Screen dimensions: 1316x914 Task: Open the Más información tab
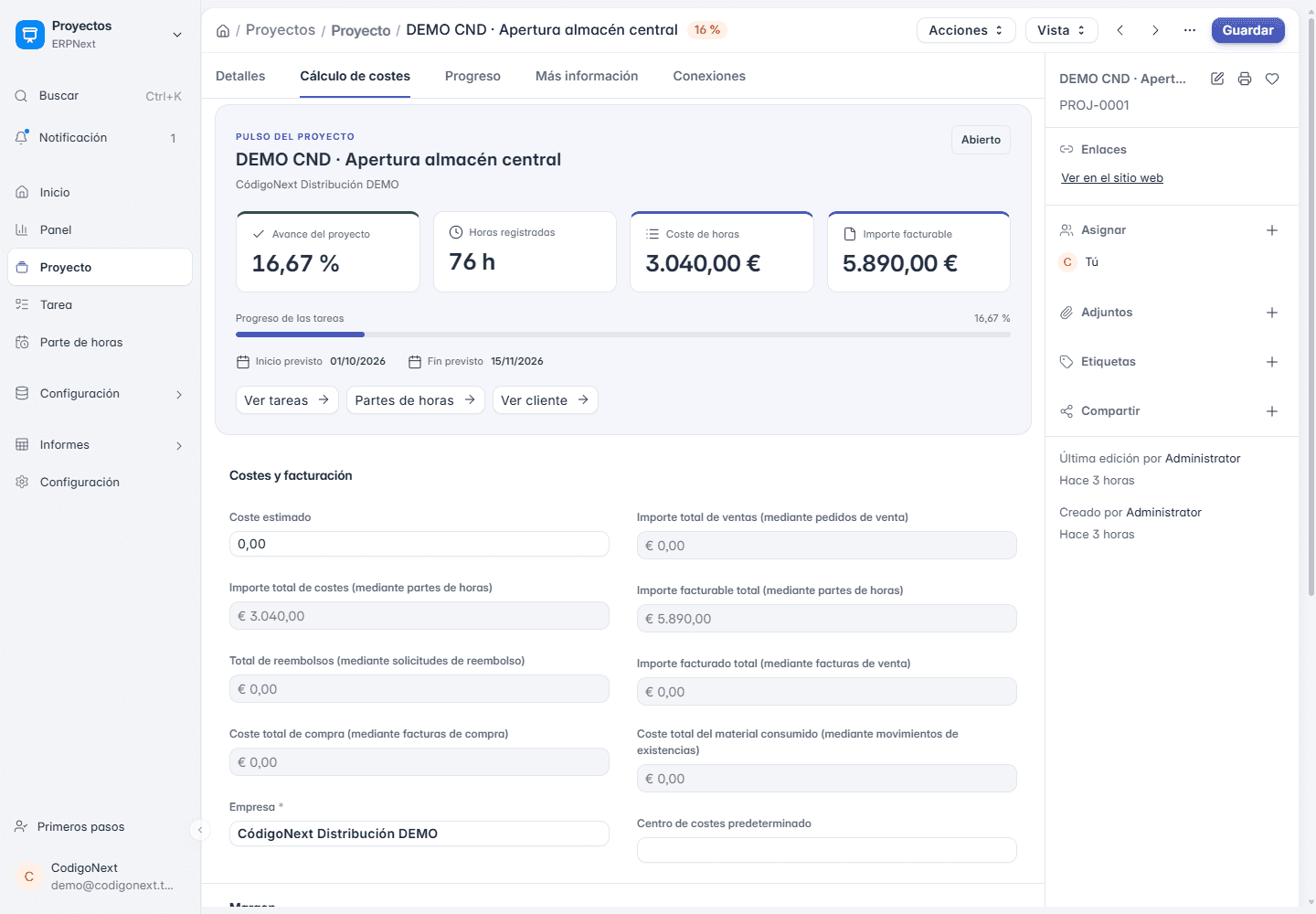tap(587, 76)
